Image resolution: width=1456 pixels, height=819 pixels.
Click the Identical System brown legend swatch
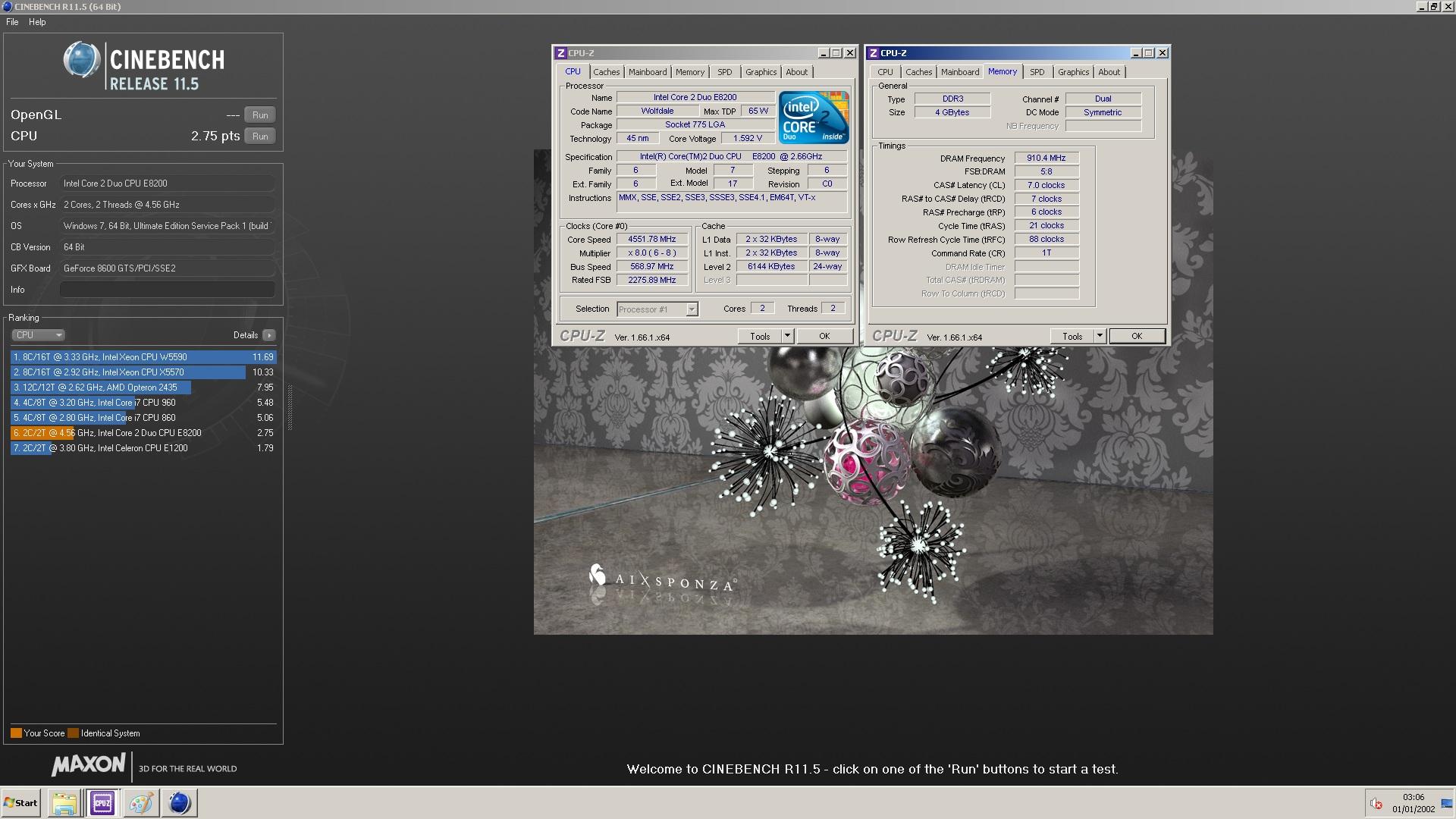[73, 733]
